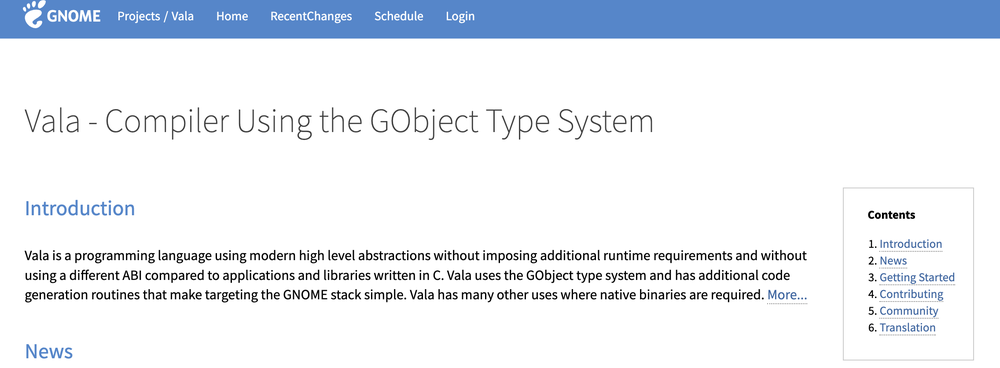Click the introduction paragraph about Vala

click(416, 276)
